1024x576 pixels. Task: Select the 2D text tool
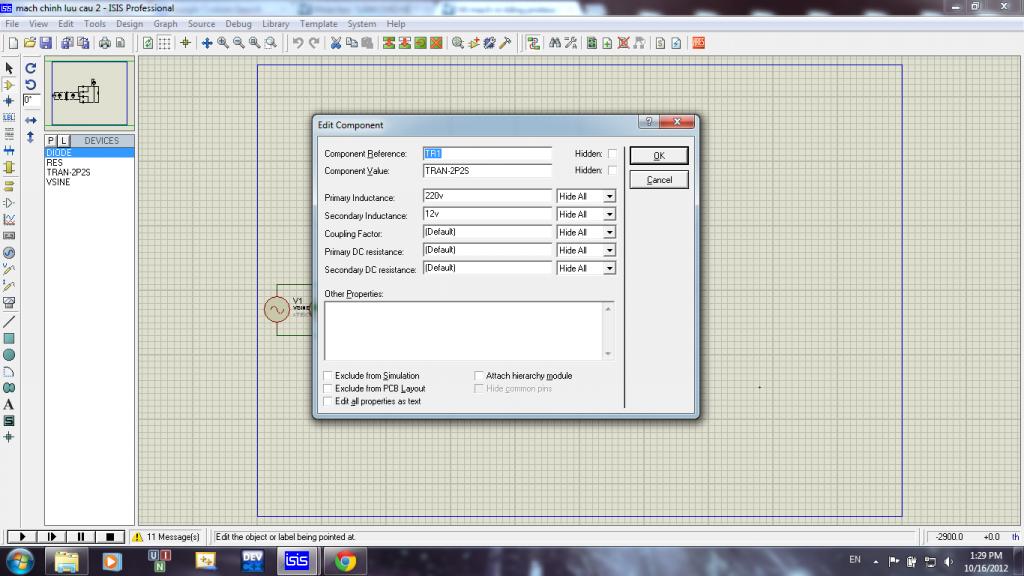(9, 405)
